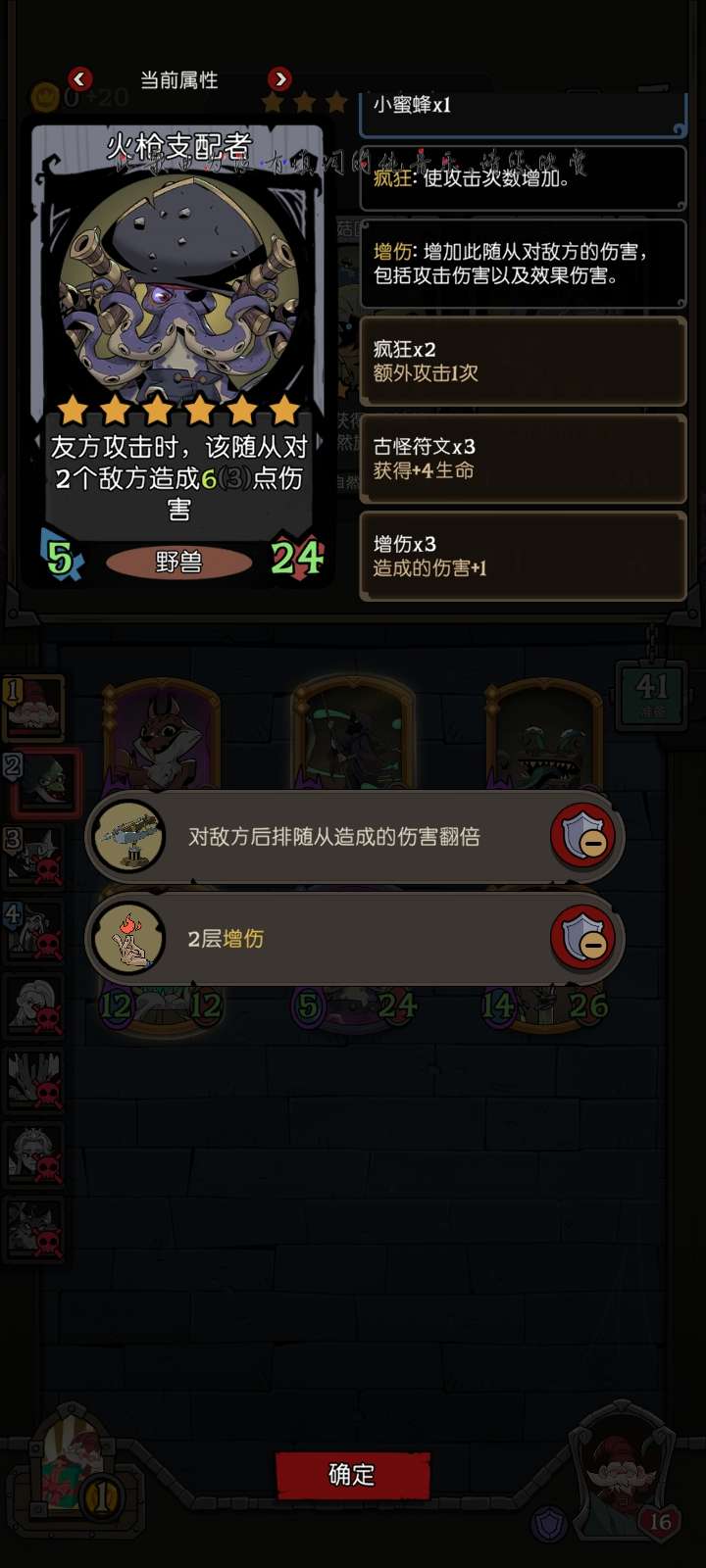Image resolution: width=706 pixels, height=1568 pixels.
Task: Tap round 3 defeated enemy portrait
Action: 33,856
